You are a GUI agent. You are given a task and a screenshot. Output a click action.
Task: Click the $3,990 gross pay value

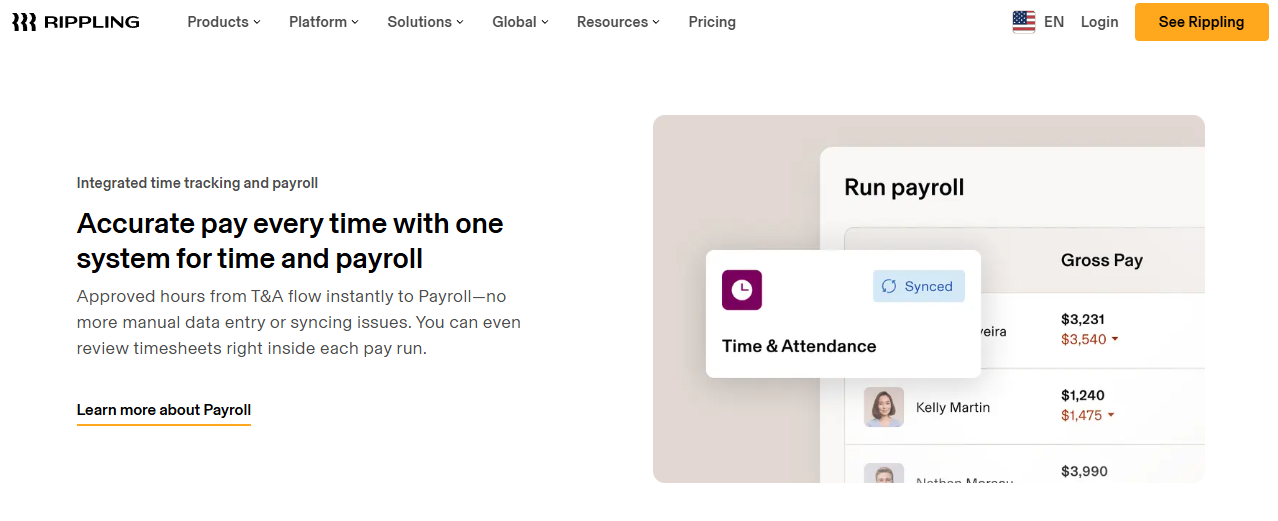(x=1084, y=472)
